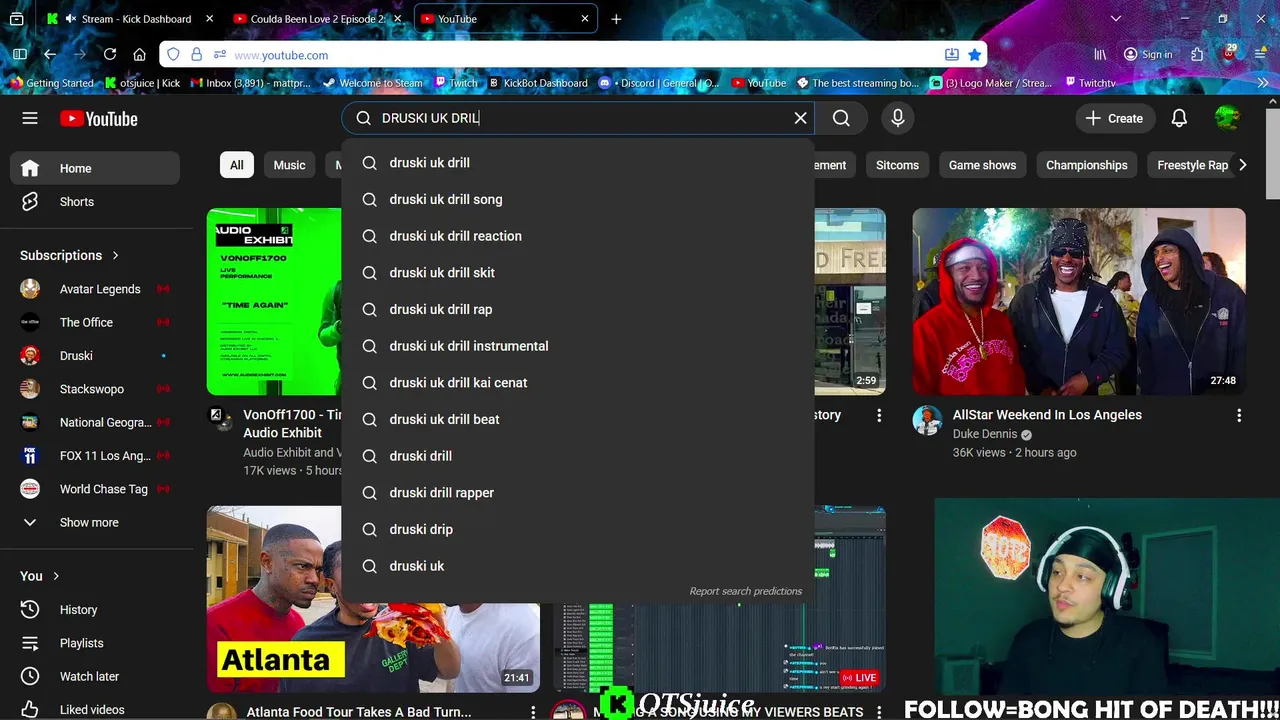Click Duke Dennis channel name
Screen dimensions: 1280x720
point(985,434)
